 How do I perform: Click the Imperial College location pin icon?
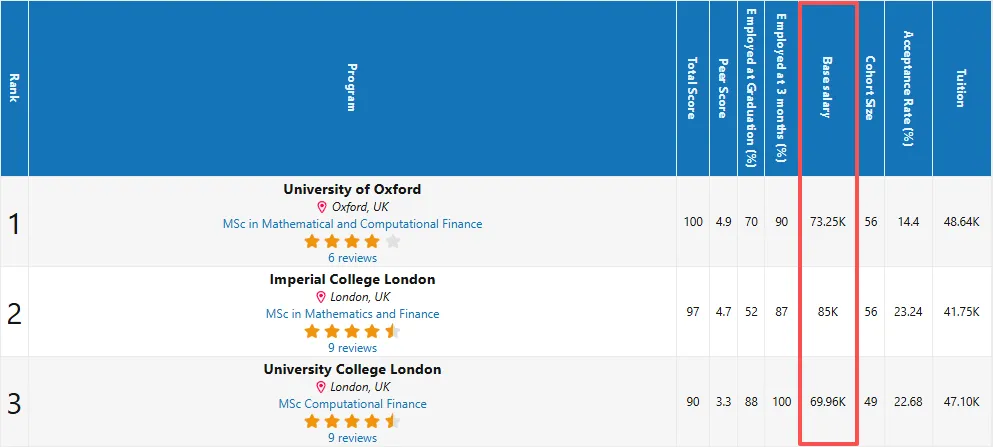321,297
